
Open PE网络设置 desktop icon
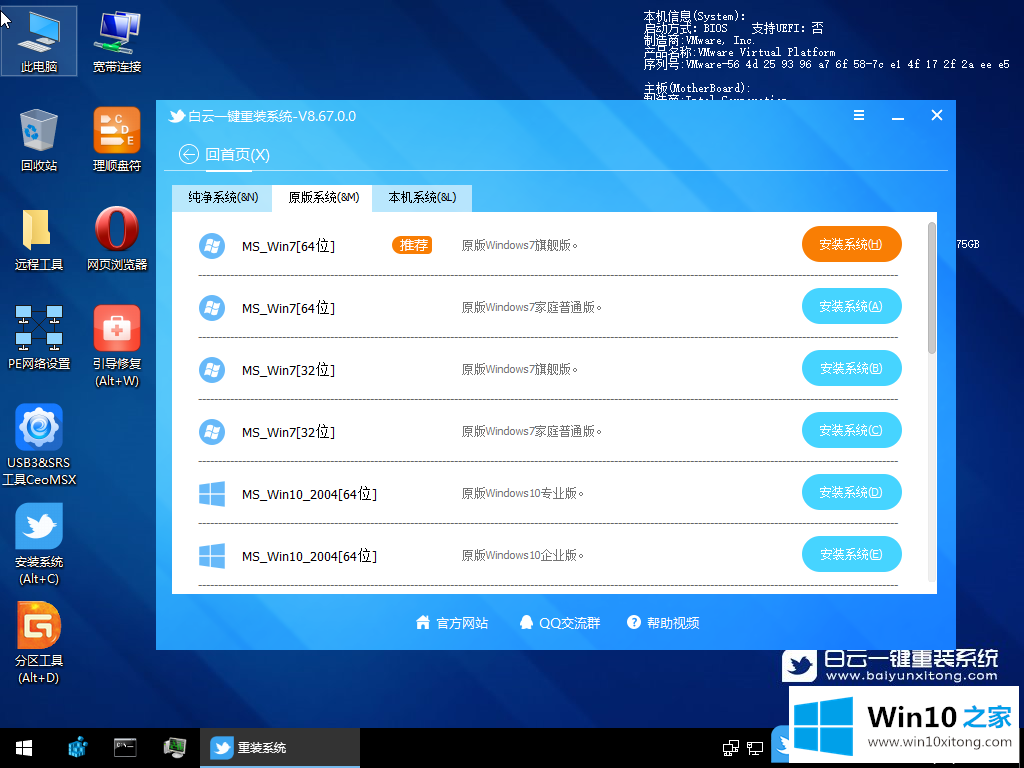coord(39,338)
